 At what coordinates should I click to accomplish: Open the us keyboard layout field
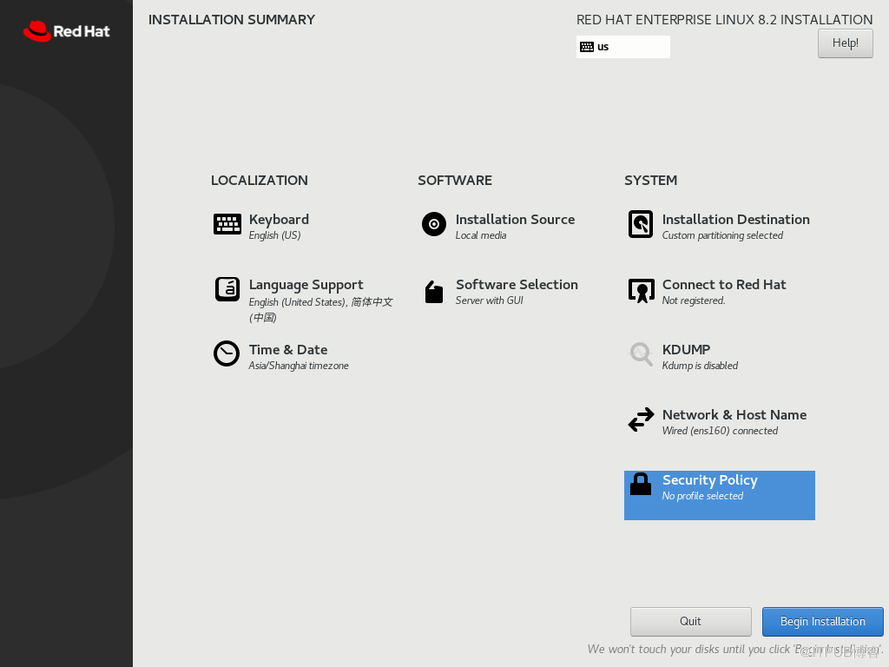point(623,47)
